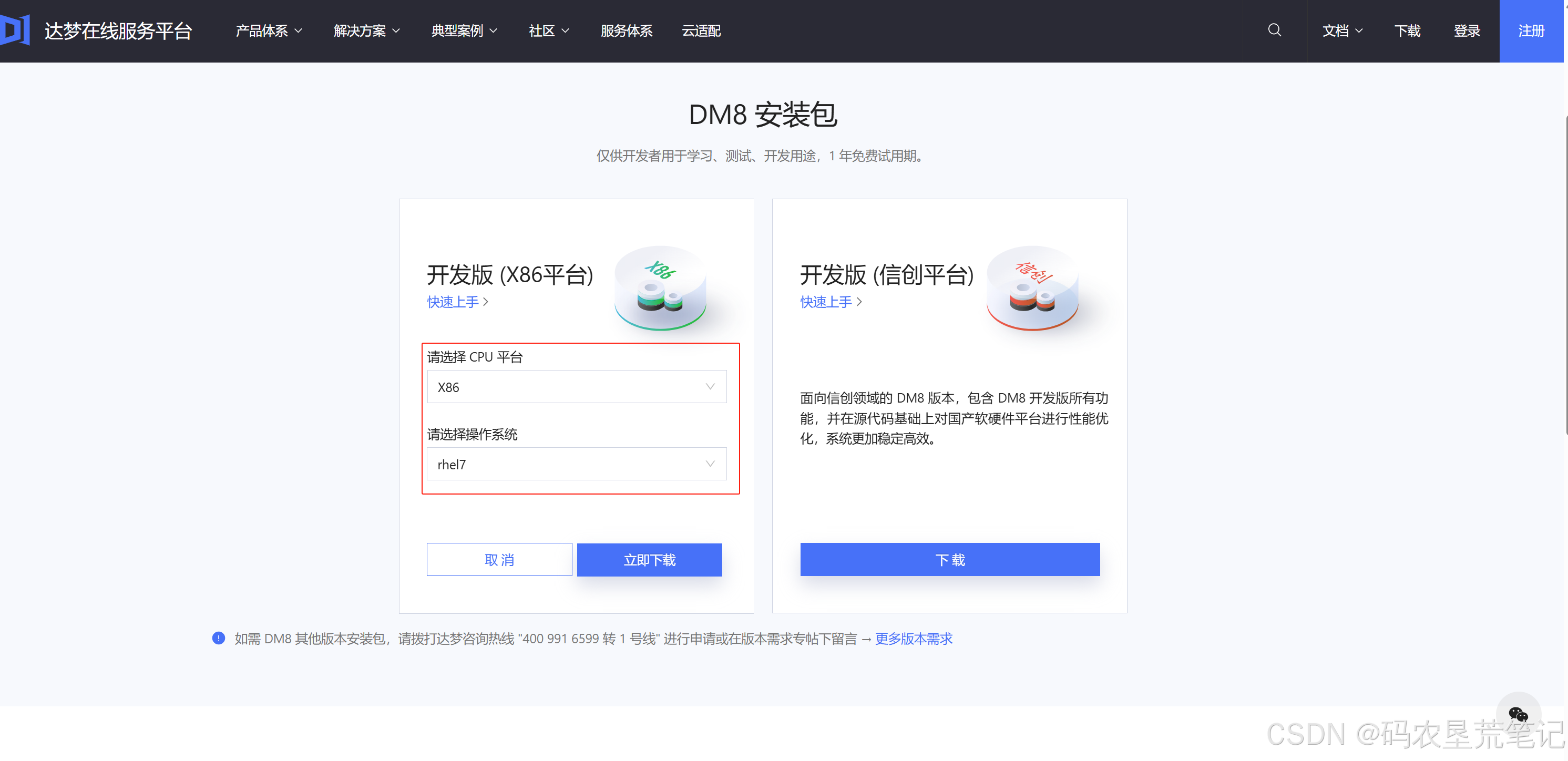Click the blue info icon beside DM8 notice
Screen dimensions: 1568x761
219,637
